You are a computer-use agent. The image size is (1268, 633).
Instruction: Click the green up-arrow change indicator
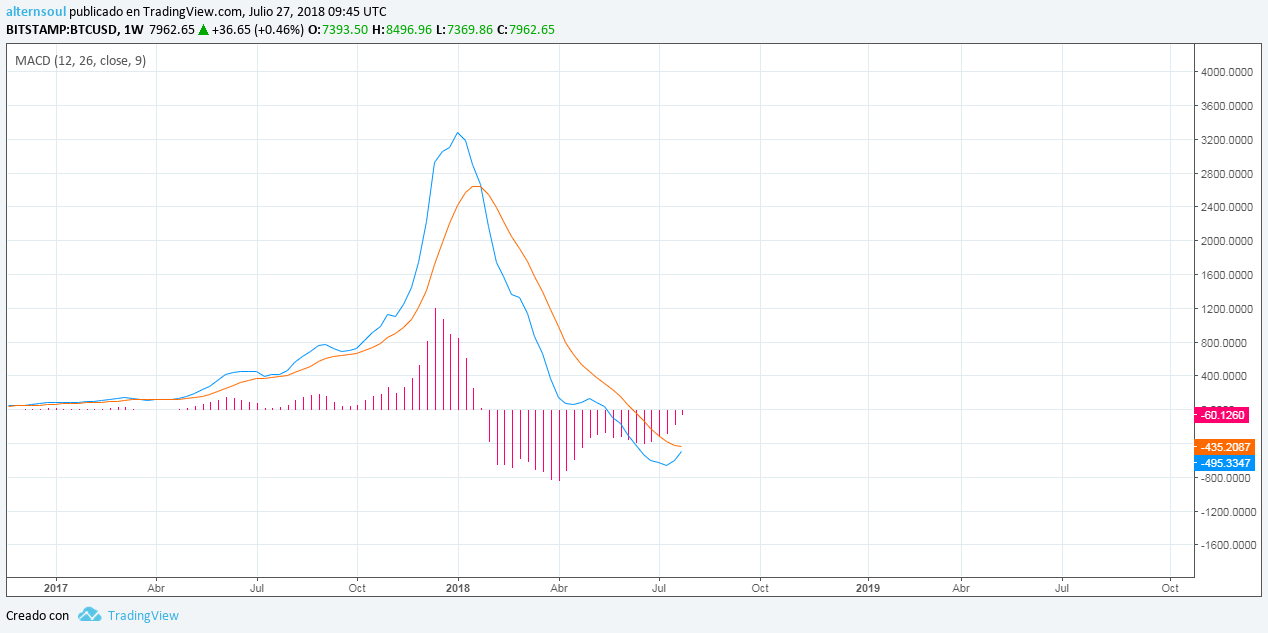pos(203,29)
